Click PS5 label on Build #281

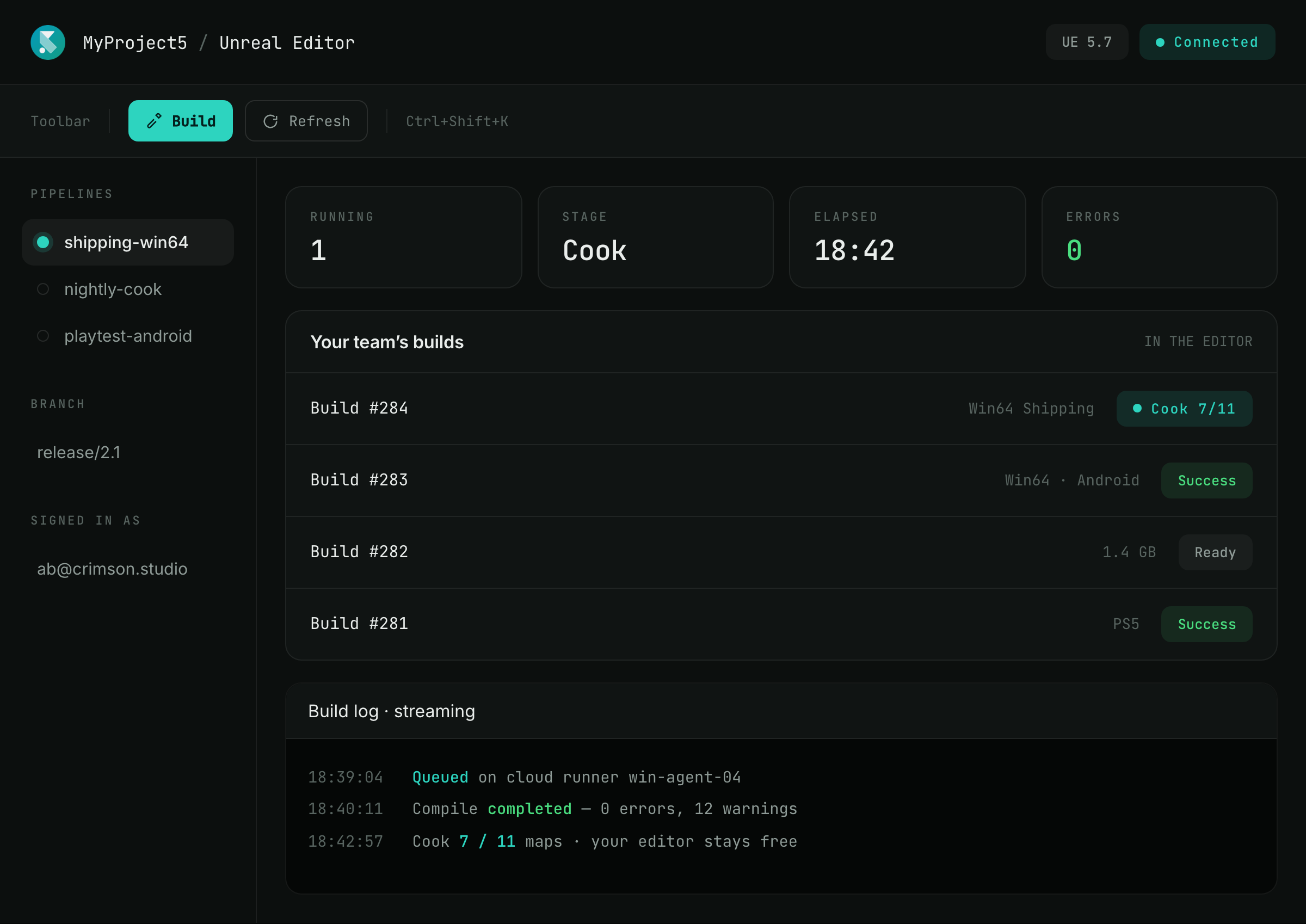point(1126,624)
